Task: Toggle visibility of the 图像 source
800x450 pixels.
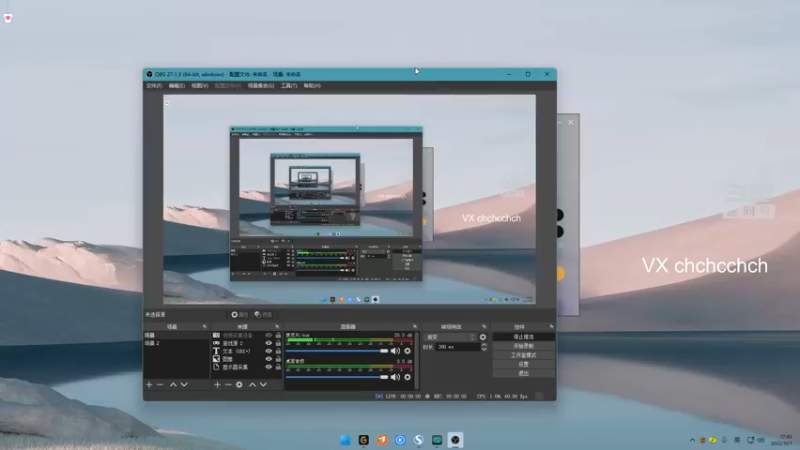Action: (268, 359)
